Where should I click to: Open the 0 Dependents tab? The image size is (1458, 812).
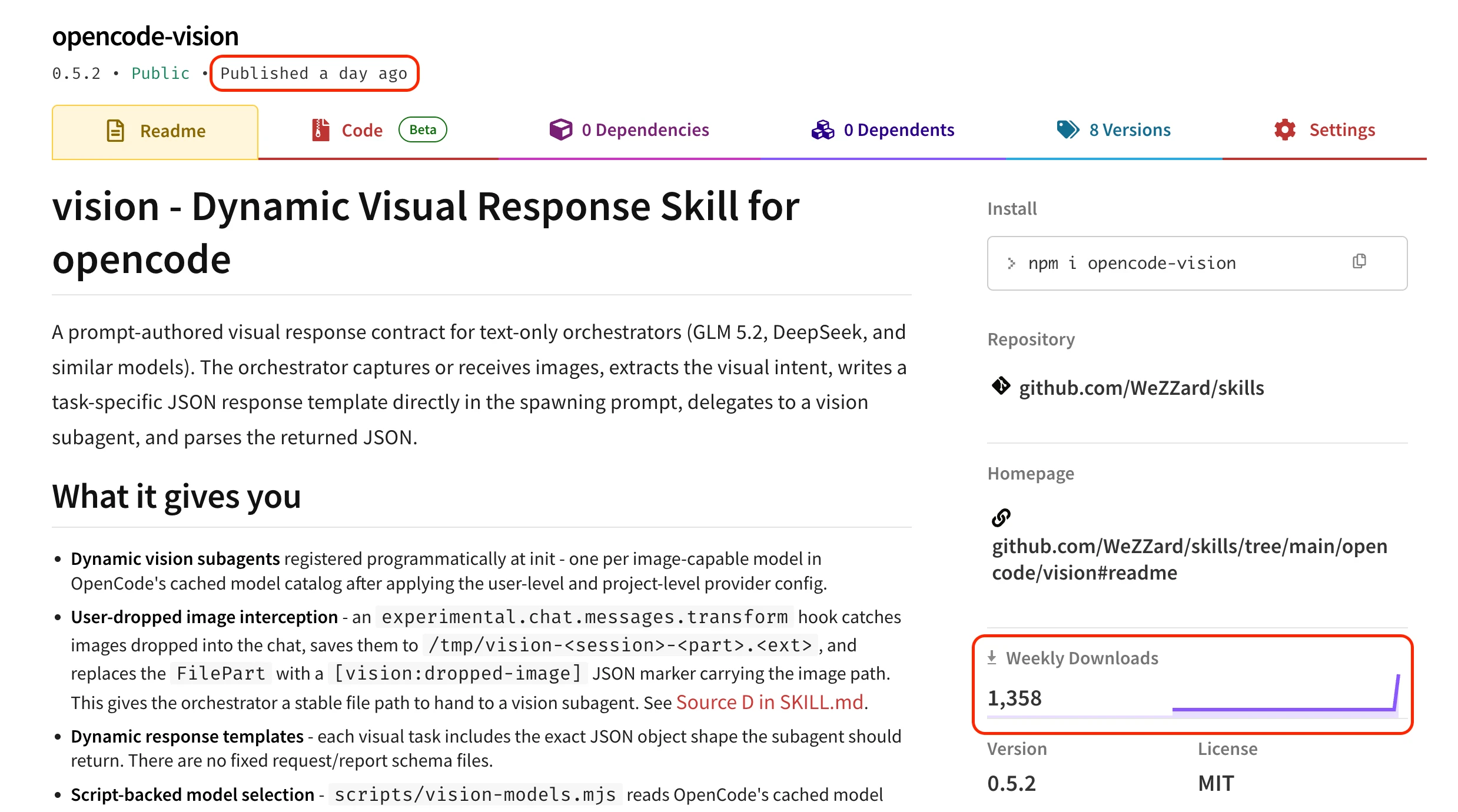pos(882,130)
